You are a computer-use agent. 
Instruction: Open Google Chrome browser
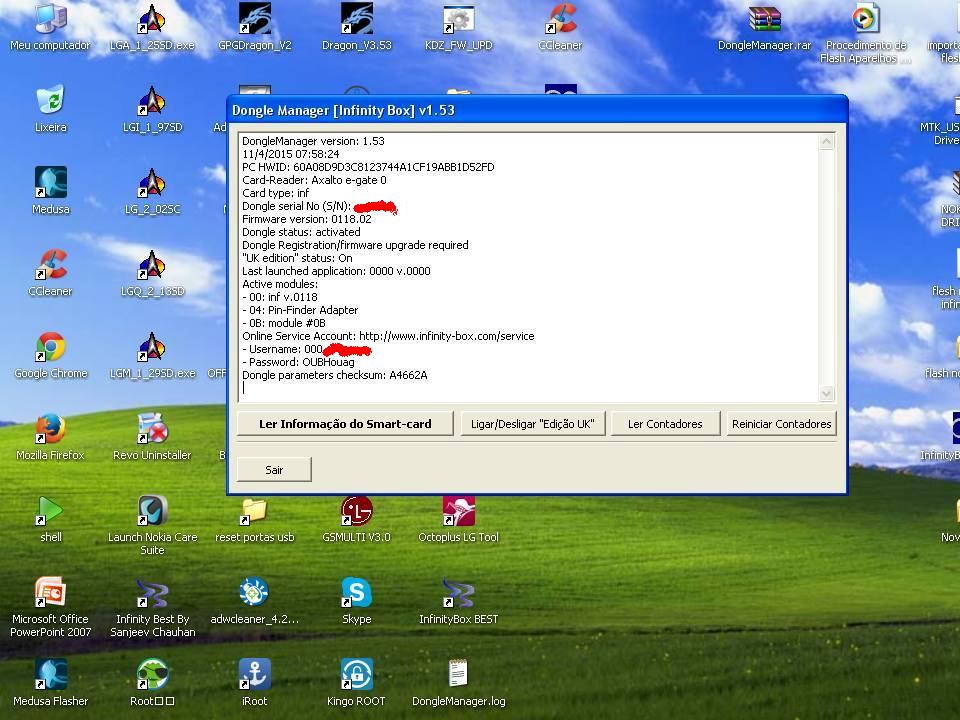[x=51, y=355]
